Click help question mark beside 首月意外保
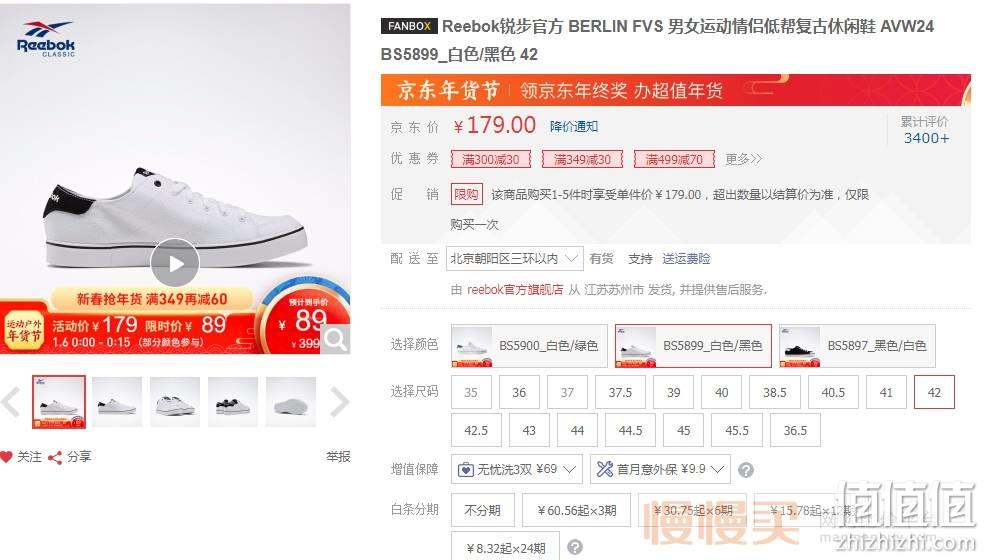 click(x=746, y=470)
